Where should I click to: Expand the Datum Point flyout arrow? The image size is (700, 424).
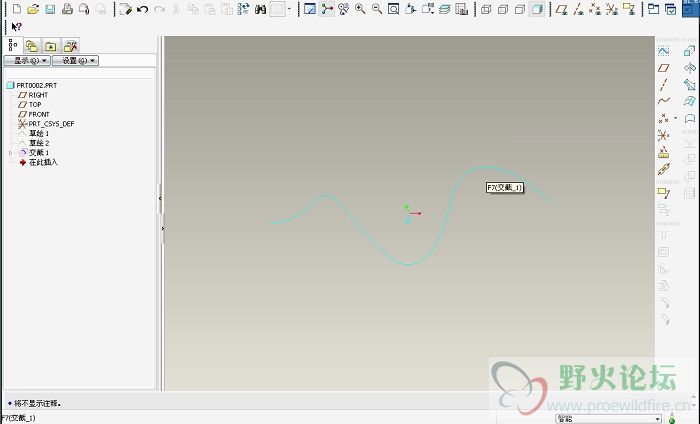point(675,118)
